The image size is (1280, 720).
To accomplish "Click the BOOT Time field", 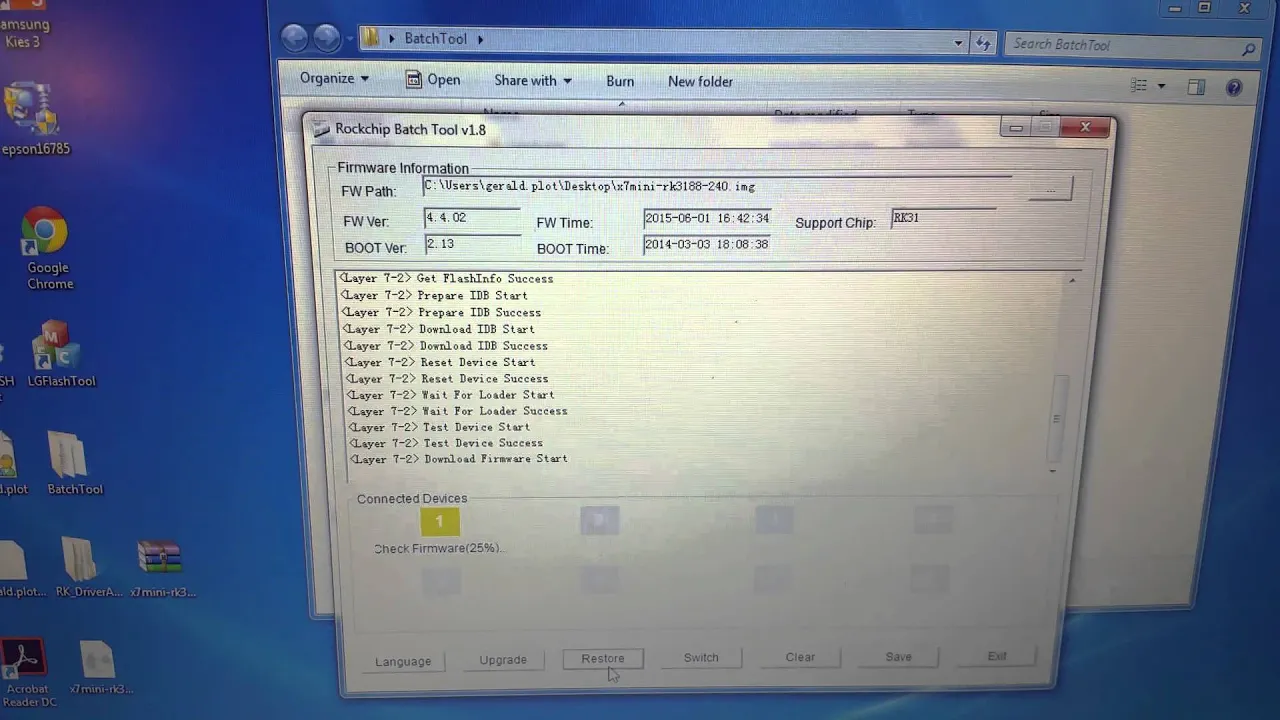I will click(x=707, y=245).
